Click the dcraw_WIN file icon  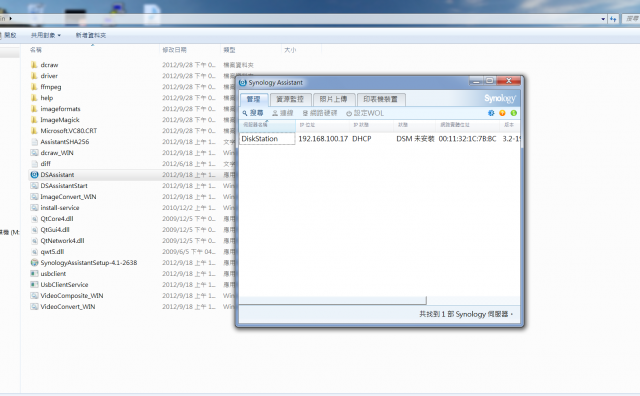[34, 153]
